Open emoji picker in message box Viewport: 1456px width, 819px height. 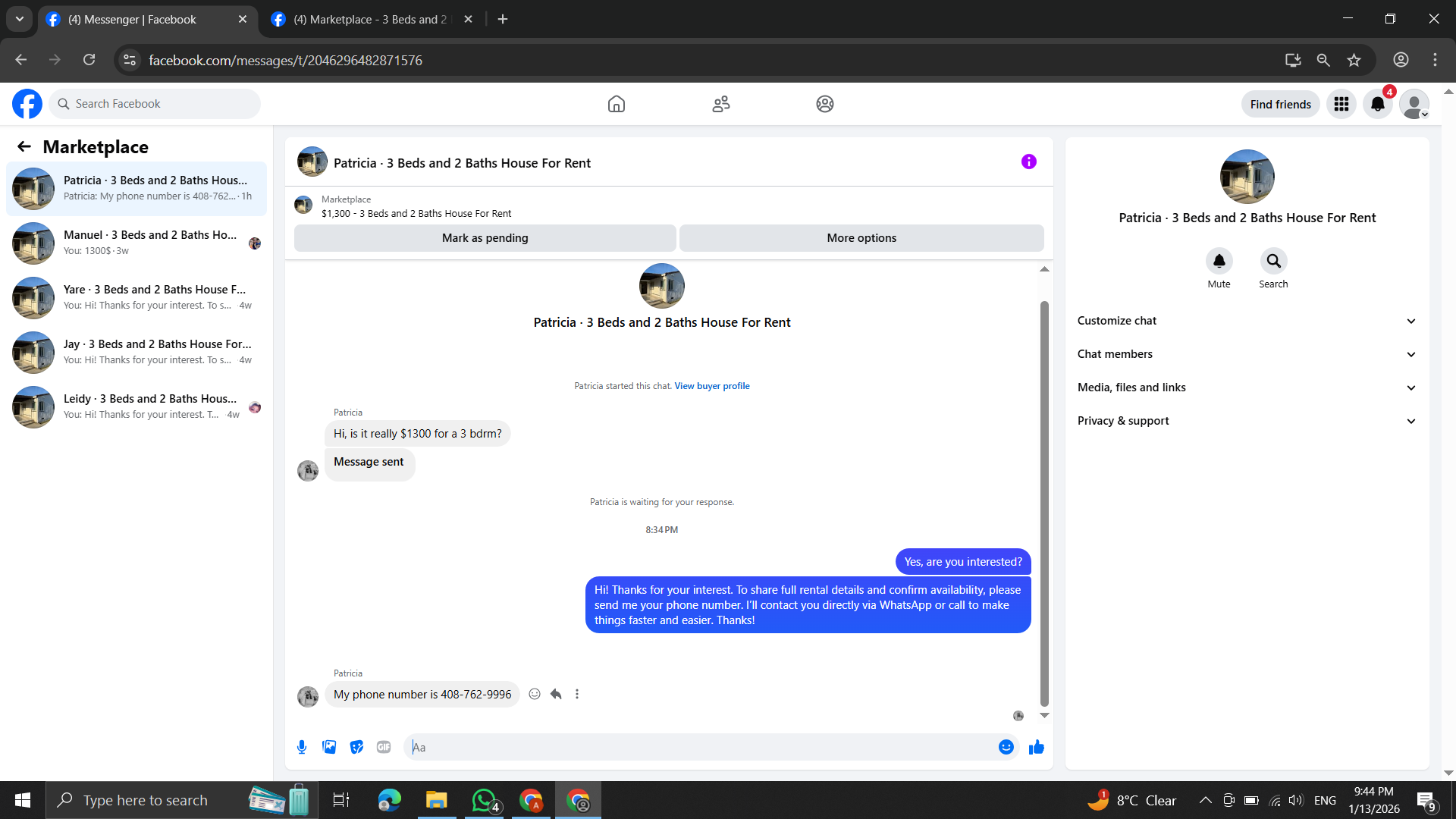coord(1006,747)
